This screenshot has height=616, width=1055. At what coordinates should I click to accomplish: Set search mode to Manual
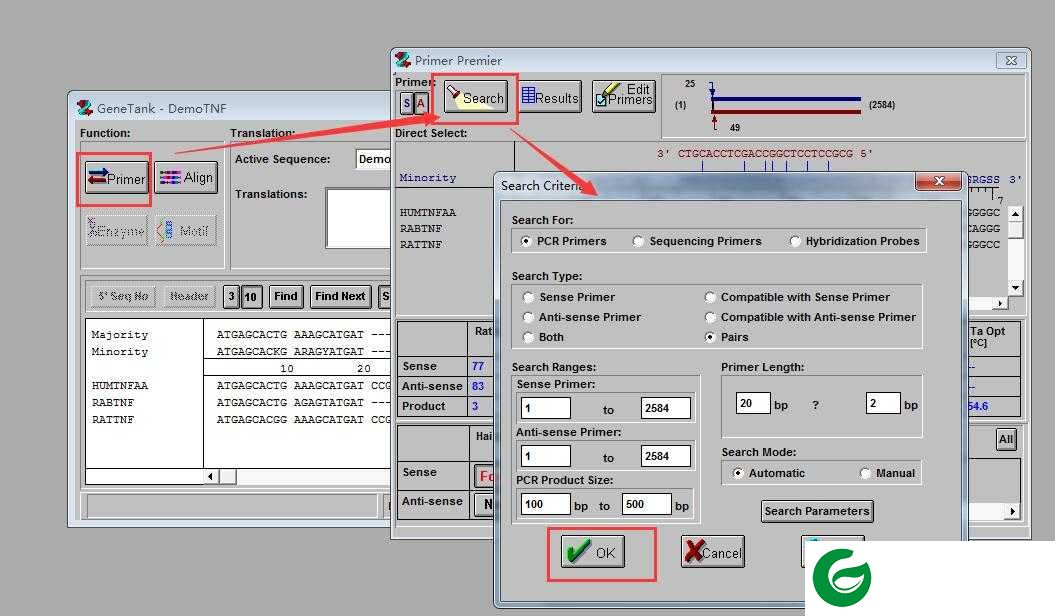coord(887,473)
